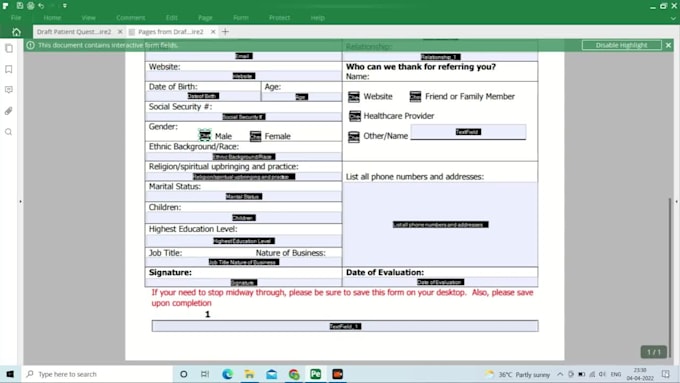
Task: Open Google Chrome from the taskbar
Action: pyautogui.click(x=294, y=374)
